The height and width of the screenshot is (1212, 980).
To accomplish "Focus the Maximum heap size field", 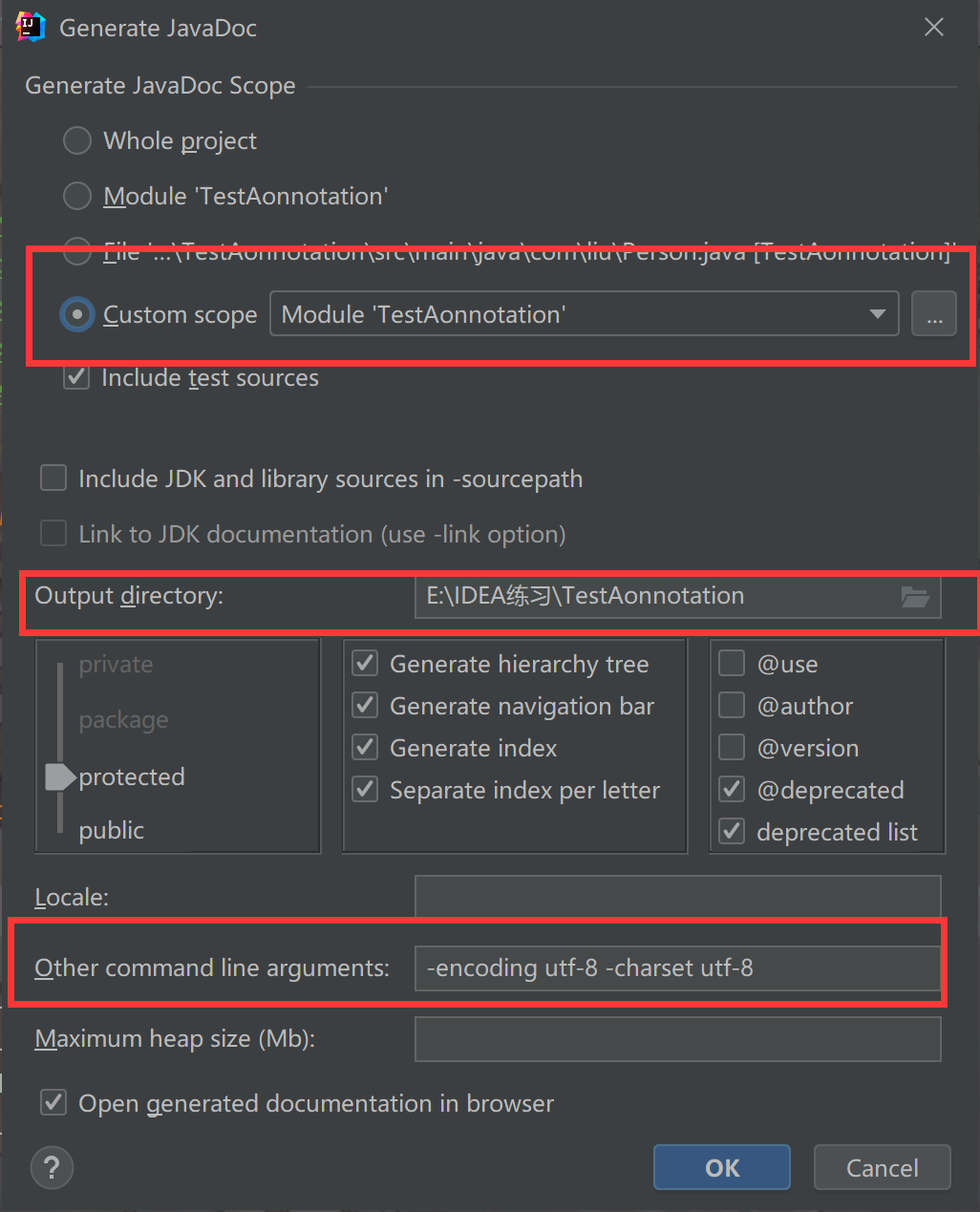I will pos(676,1039).
